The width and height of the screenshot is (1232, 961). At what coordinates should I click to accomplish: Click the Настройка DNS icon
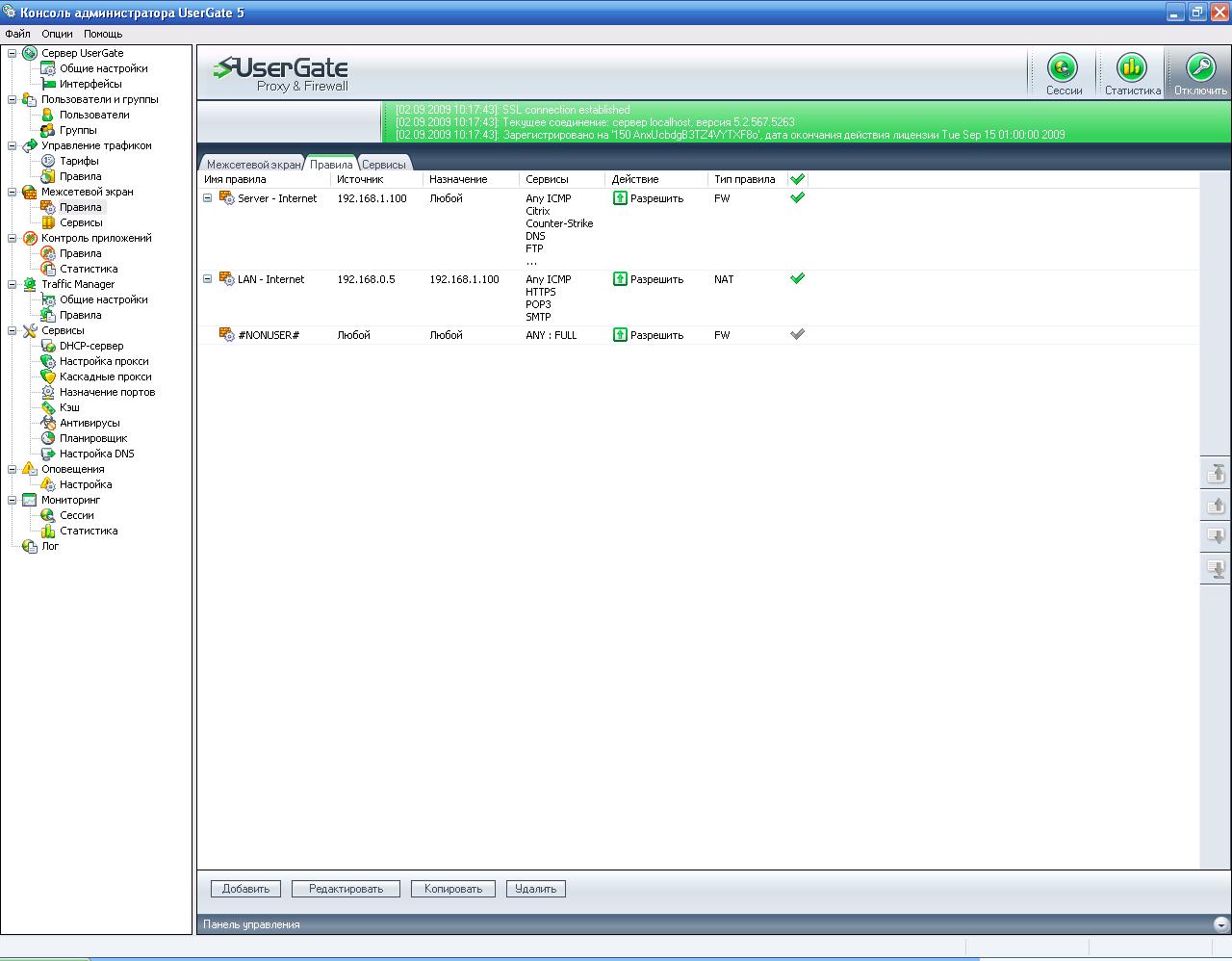tap(47, 454)
